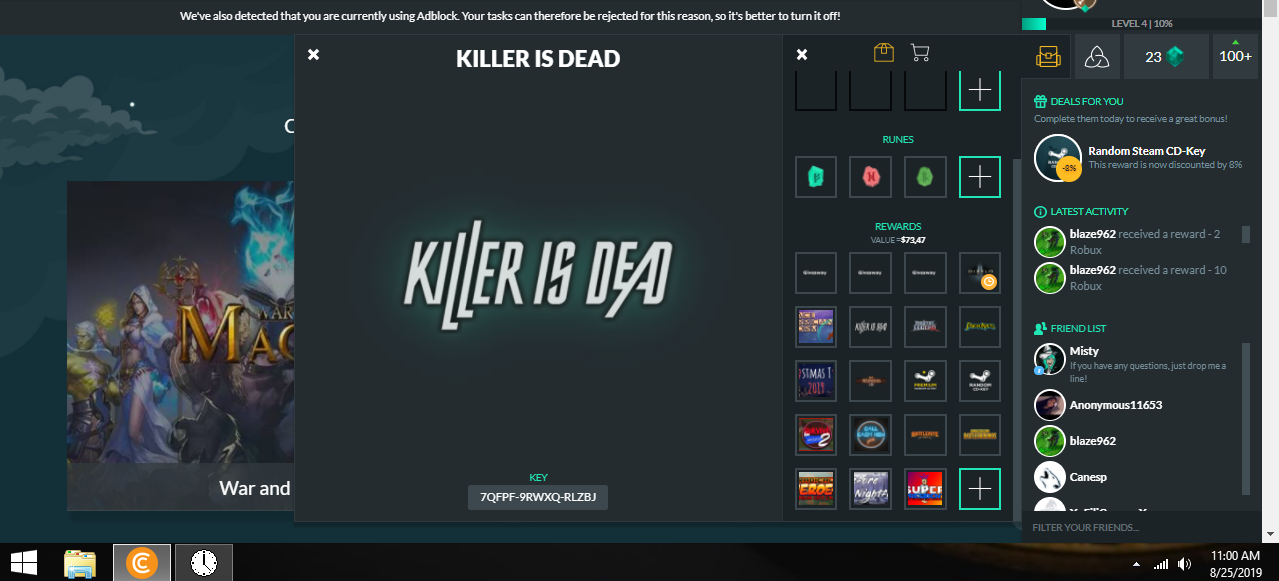Select the Battlegrounds reward tile
This screenshot has height=581, width=1279.
click(x=979, y=435)
